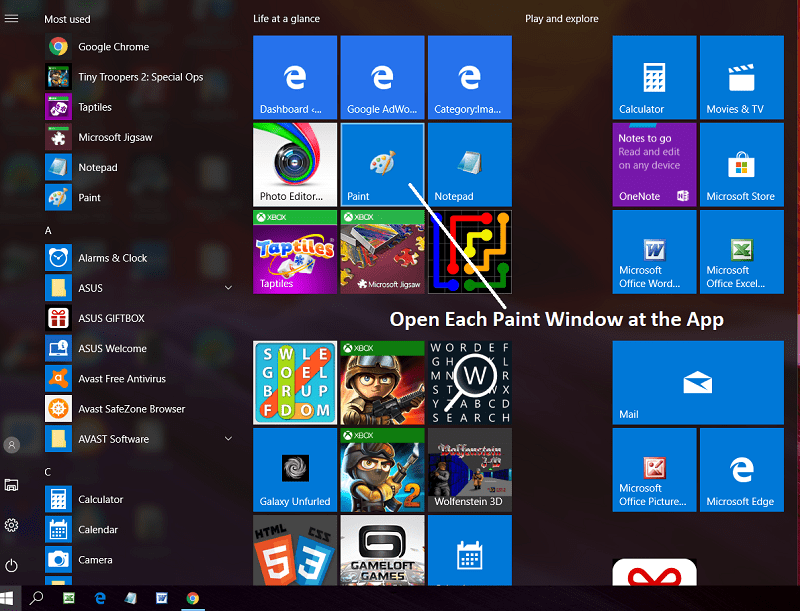
Task: Open the Word Search tile
Action: 469,383
